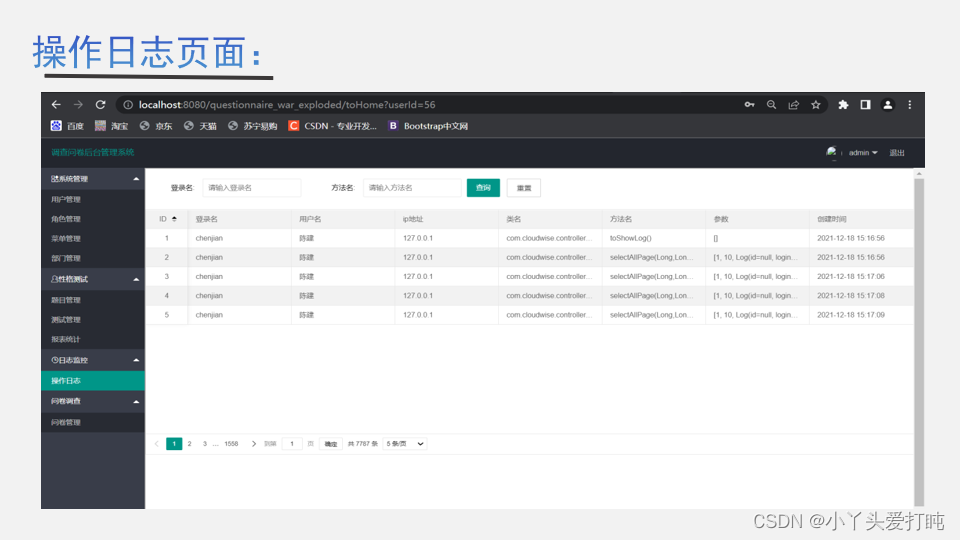Click the vertical scrollbar of the page
Viewport: 960px width, 540px height.
pyautogui.click(x=918, y=340)
